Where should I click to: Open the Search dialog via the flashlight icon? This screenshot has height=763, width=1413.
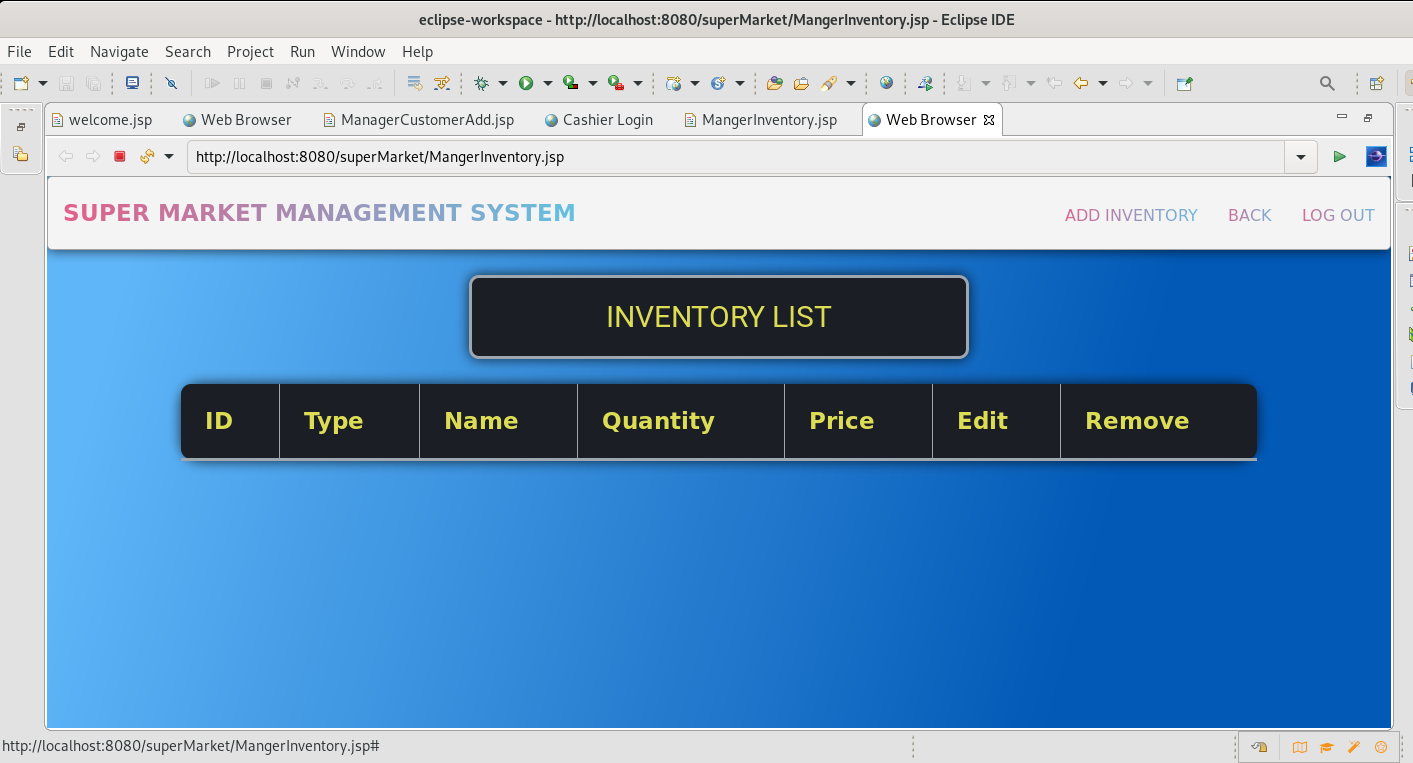click(1327, 83)
